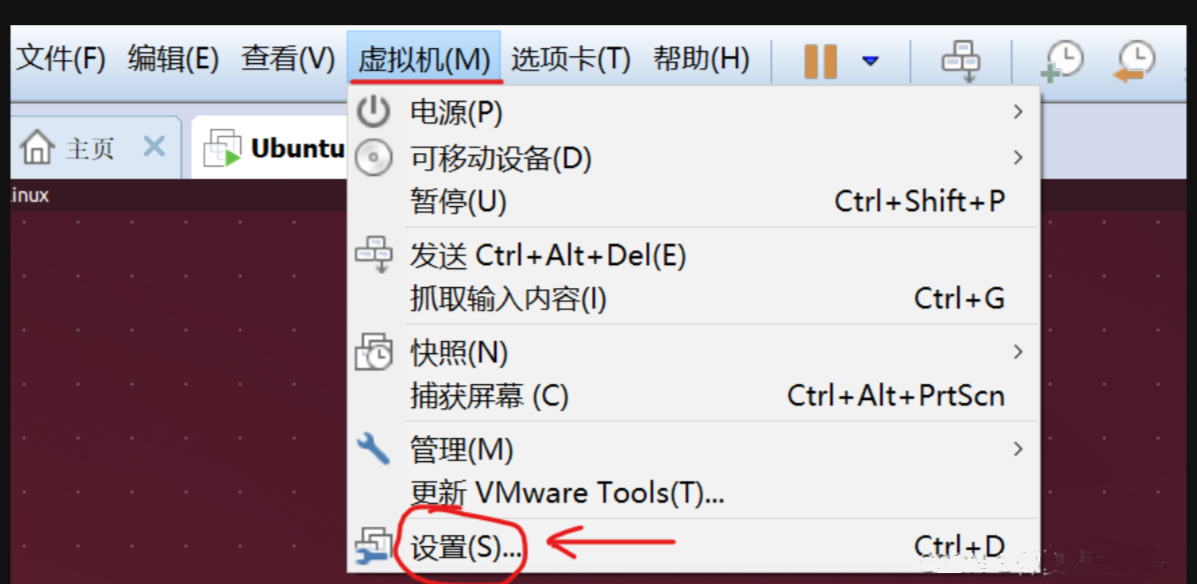This screenshot has width=1197, height=584.
Task: Open the 帮助(H) menu
Action: click(x=701, y=60)
